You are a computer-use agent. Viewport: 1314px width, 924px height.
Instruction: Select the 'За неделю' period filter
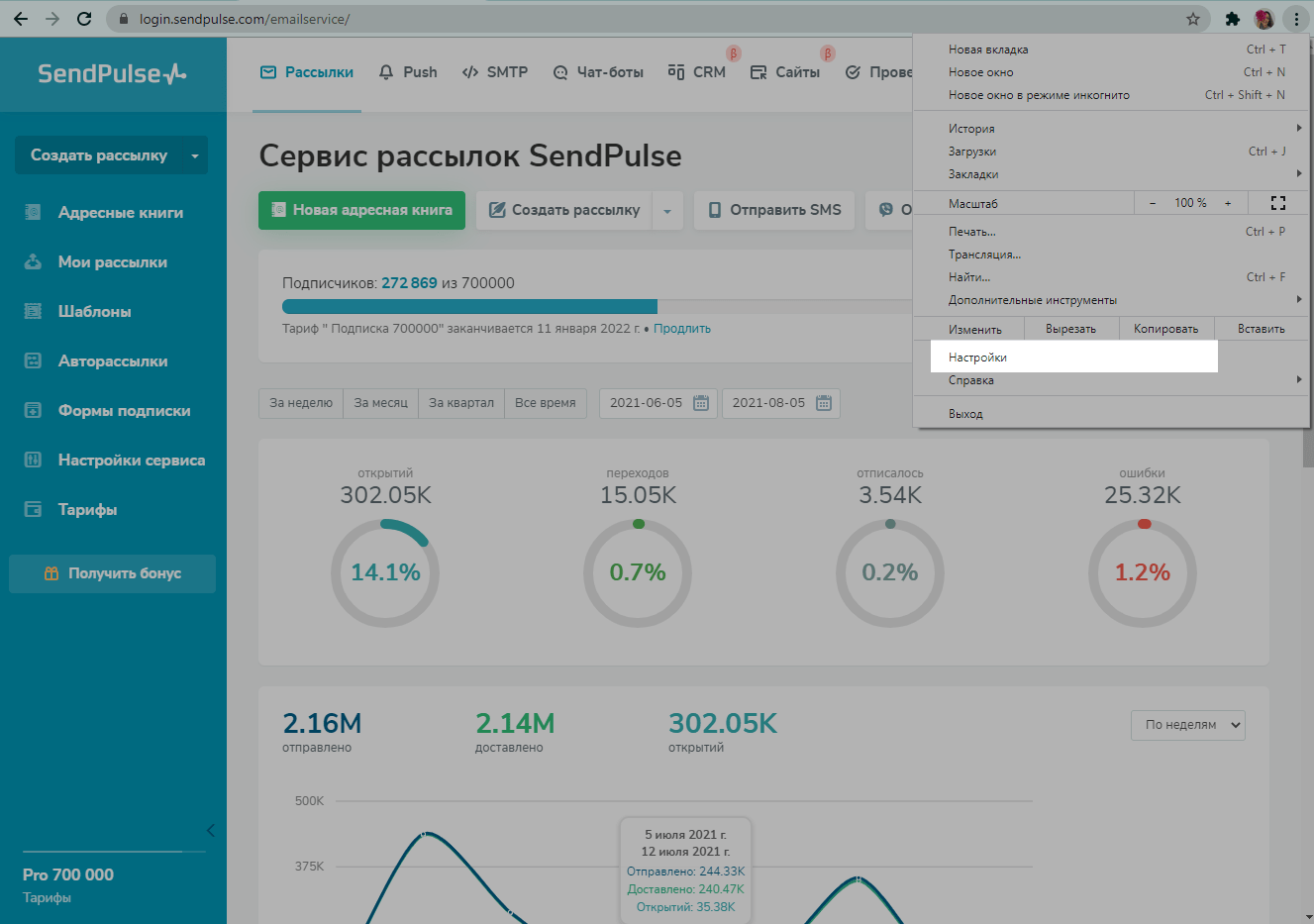click(301, 403)
